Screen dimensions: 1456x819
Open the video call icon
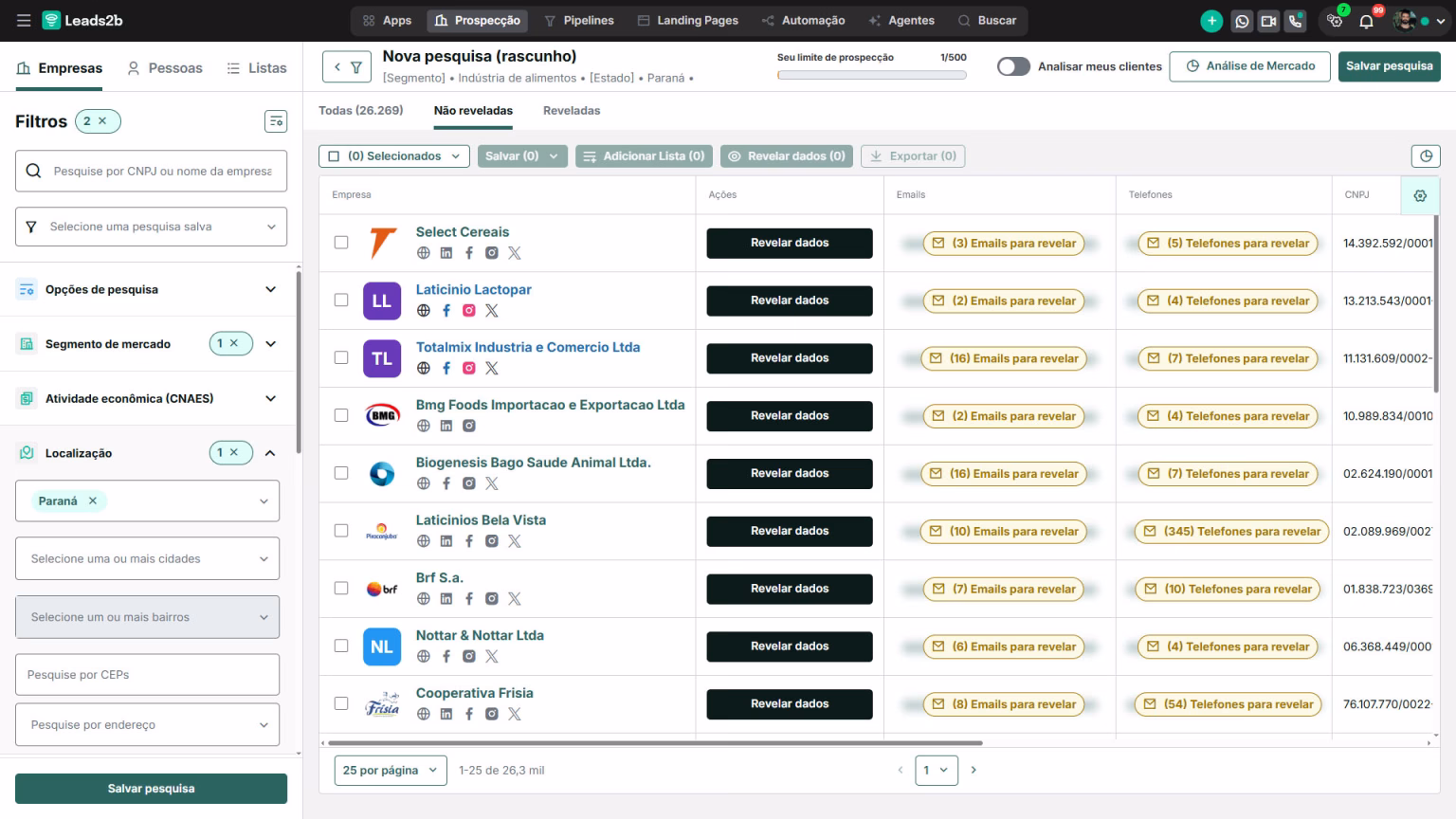coord(1268,21)
